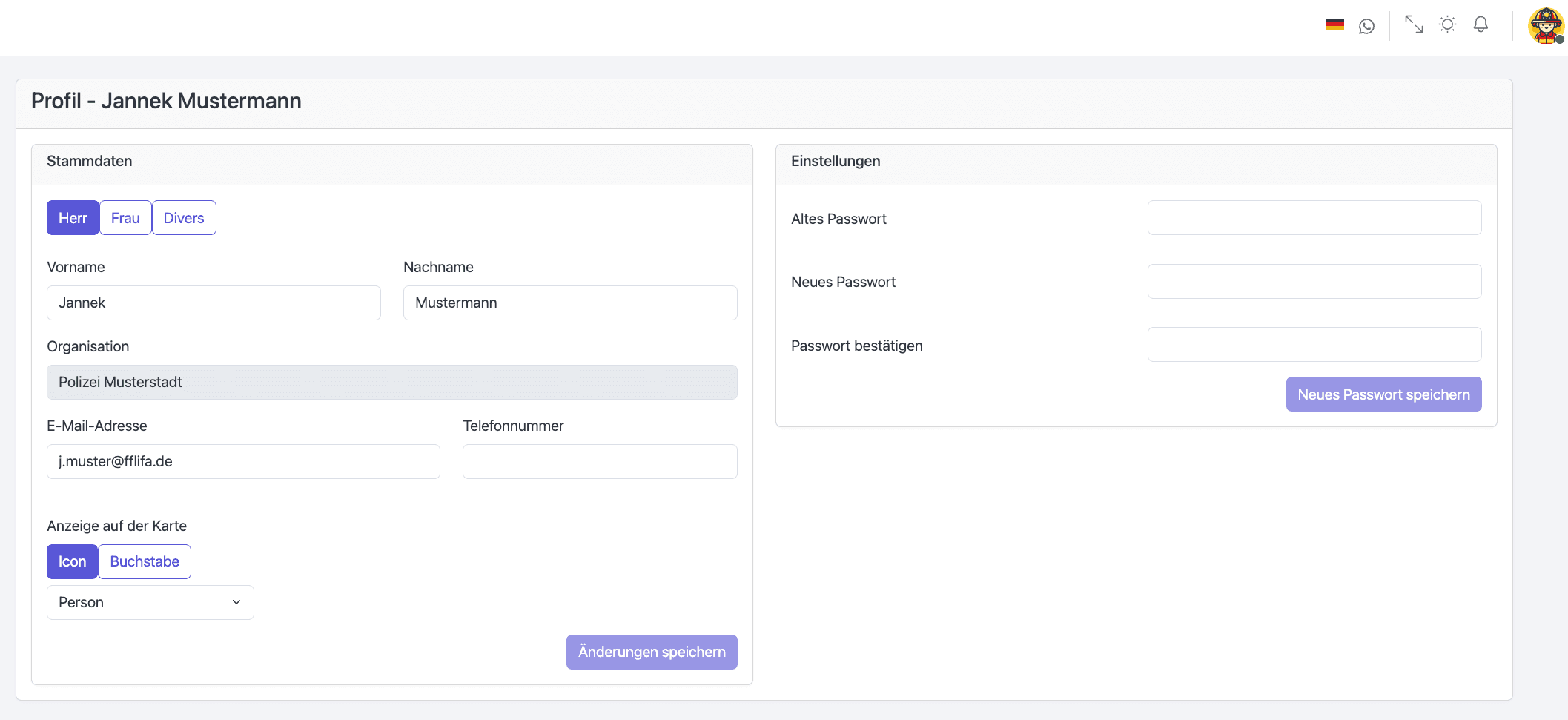
Task: Select the E-Mail-Adresse input field
Action: [243, 461]
